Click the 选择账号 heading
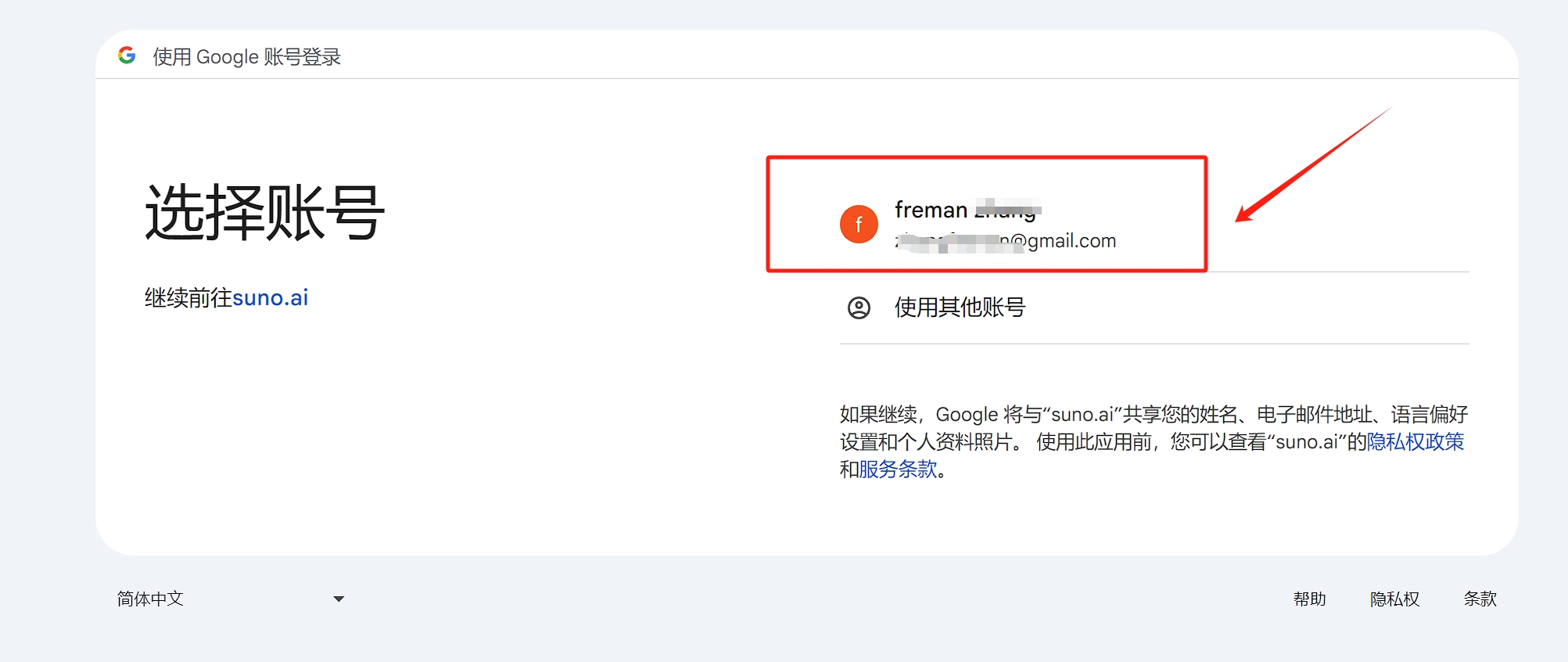 click(264, 213)
